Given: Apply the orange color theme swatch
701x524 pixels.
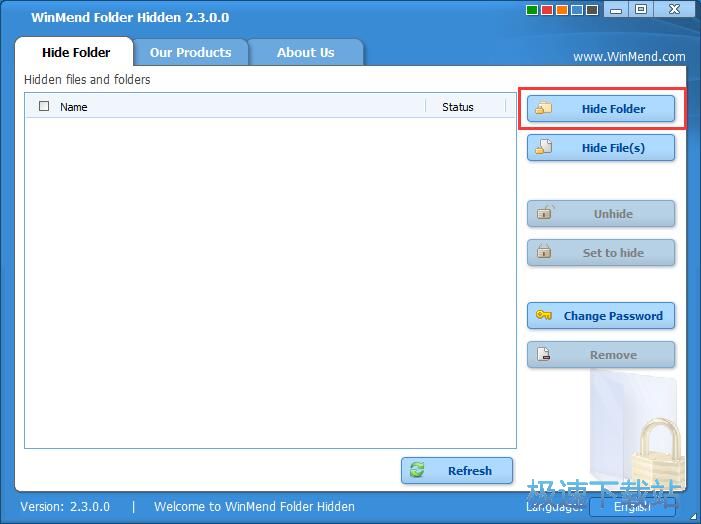Looking at the screenshot, I should tap(562, 10).
